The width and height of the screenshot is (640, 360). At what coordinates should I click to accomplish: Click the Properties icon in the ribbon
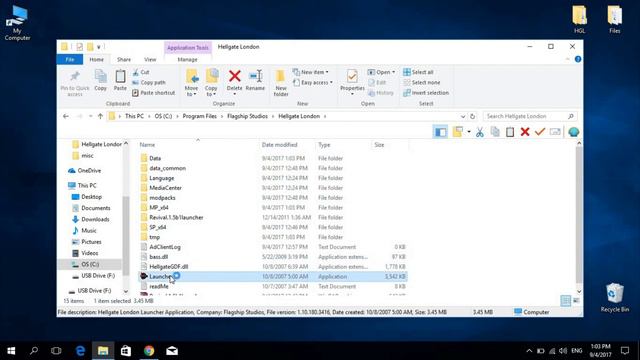pyautogui.click(x=352, y=76)
